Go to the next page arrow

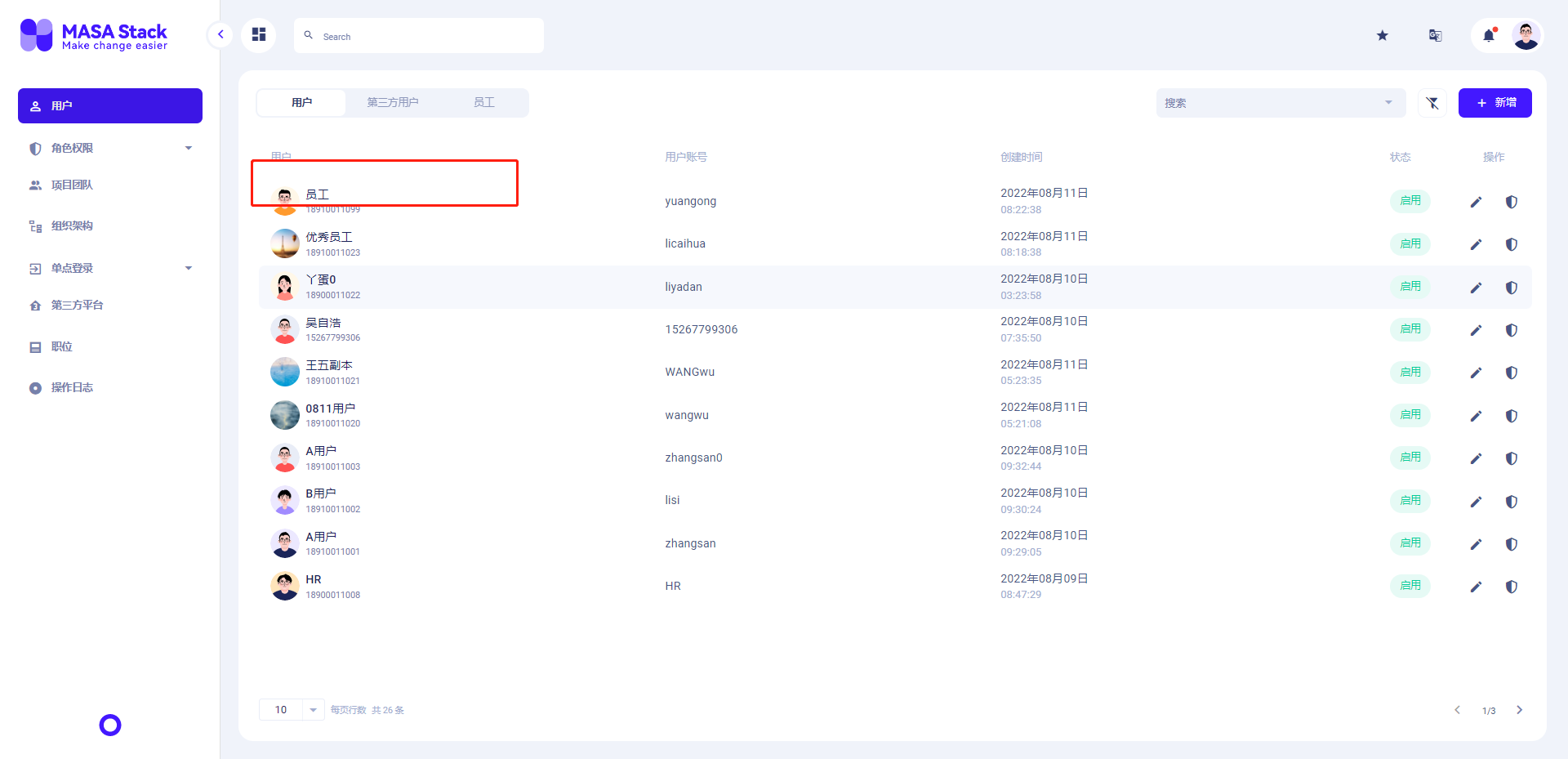click(1519, 710)
